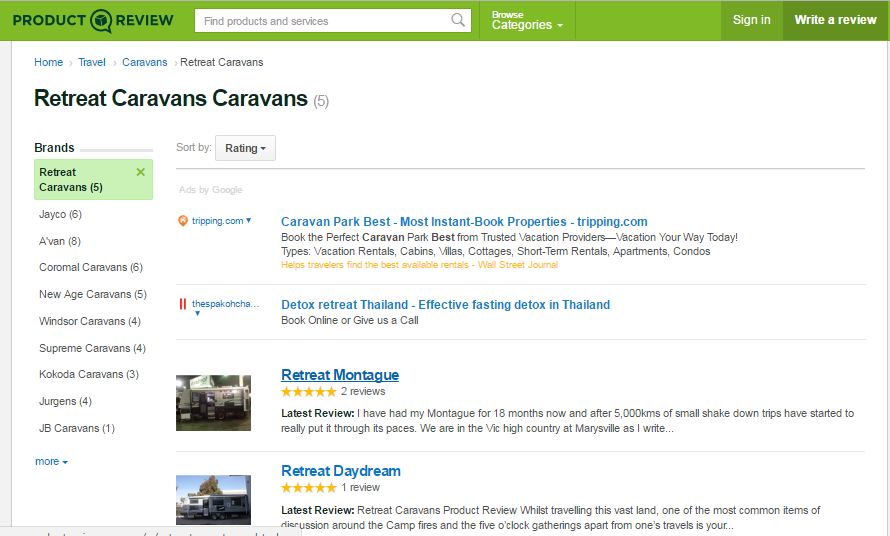Filter by Supreme Caravans brand

(92, 348)
